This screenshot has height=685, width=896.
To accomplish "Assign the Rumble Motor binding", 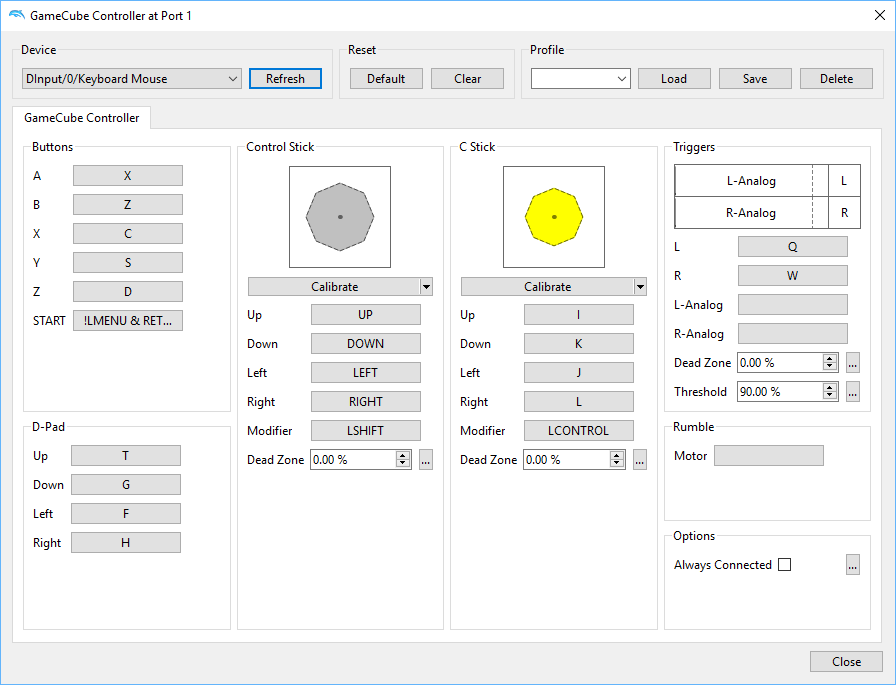I will pyautogui.click(x=769, y=456).
